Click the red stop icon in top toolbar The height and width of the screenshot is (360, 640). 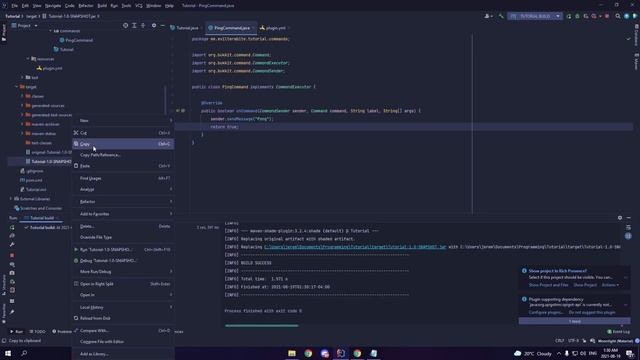[x=607, y=16]
